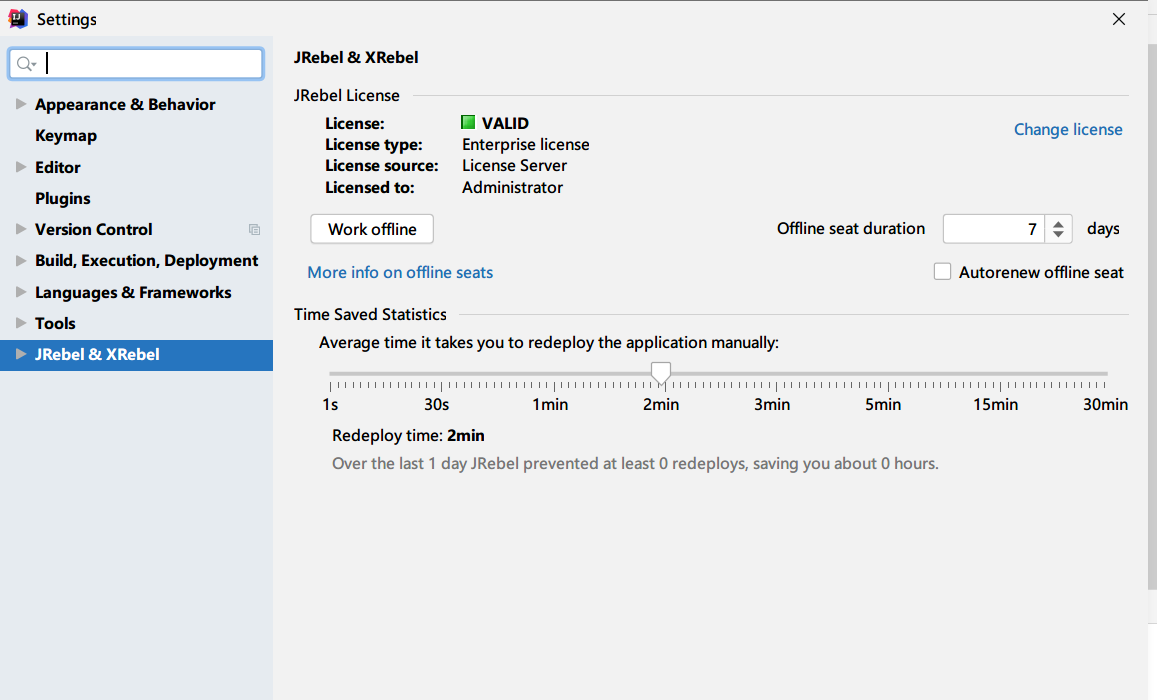Click the search magnifier icon in Settings
The width and height of the screenshot is (1157, 700).
(x=26, y=64)
